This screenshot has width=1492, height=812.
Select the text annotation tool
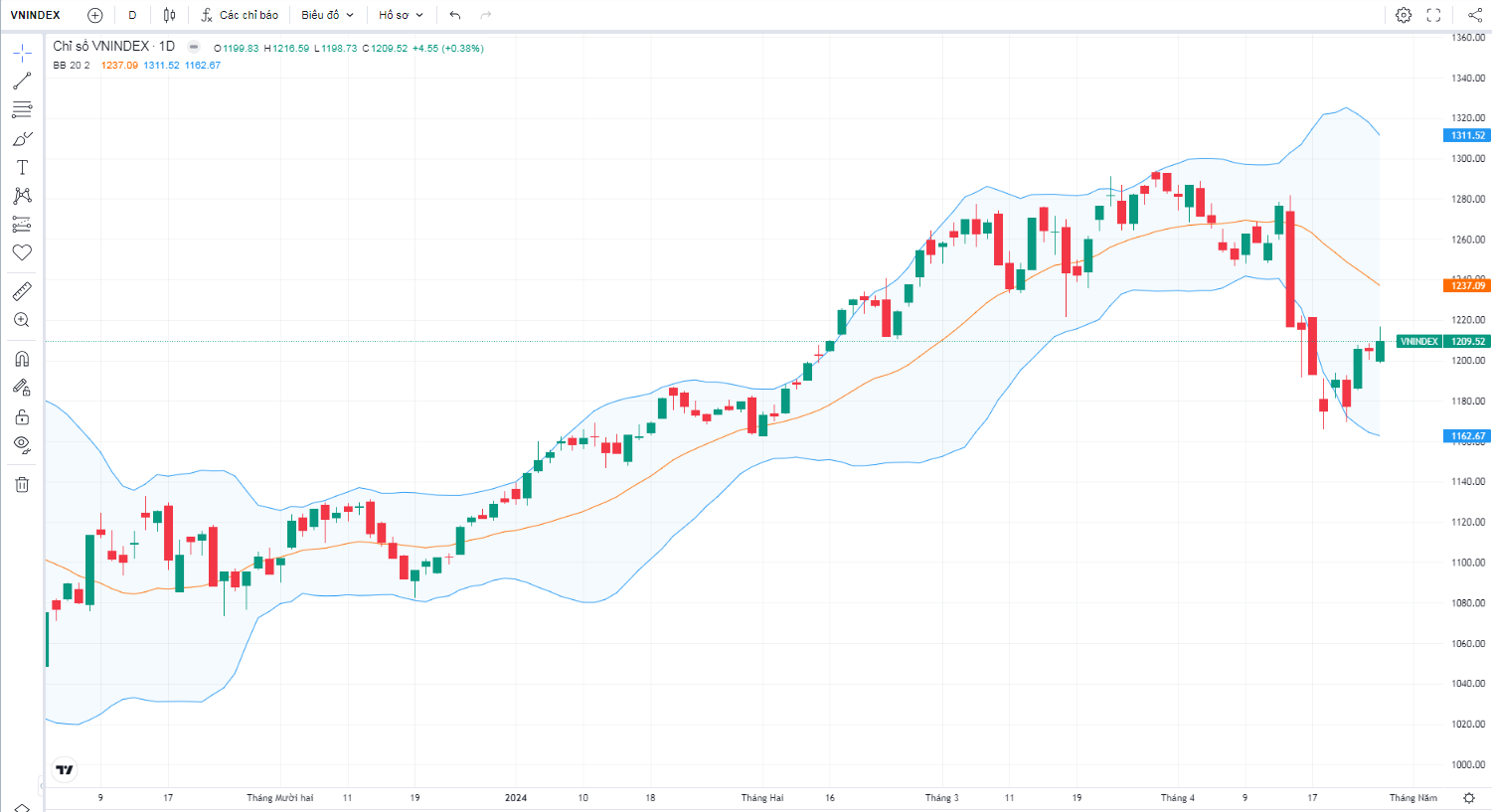click(x=22, y=167)
